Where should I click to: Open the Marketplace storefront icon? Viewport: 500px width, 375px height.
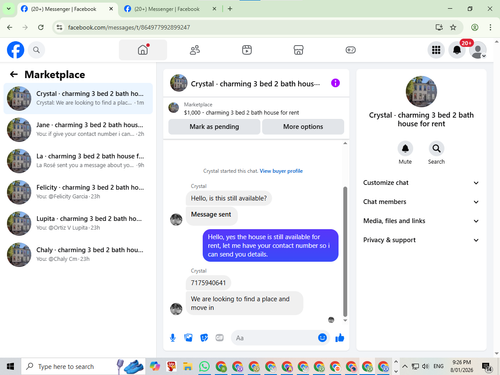(298, 50)
